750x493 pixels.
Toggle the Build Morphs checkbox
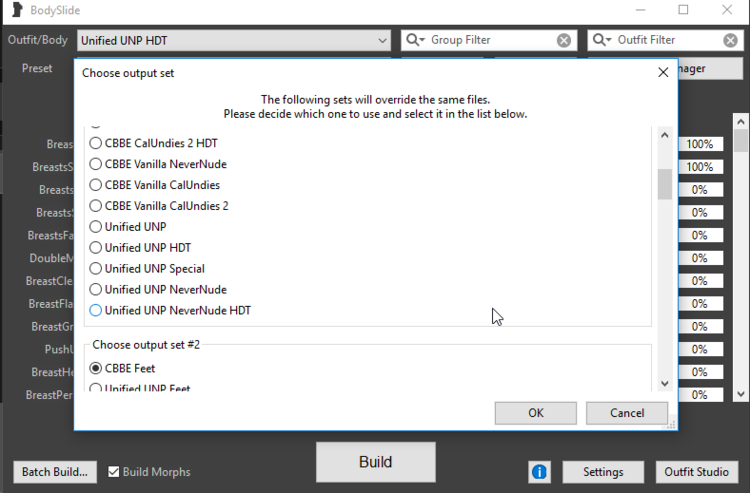pyautogui.click(x=113, y=472)
